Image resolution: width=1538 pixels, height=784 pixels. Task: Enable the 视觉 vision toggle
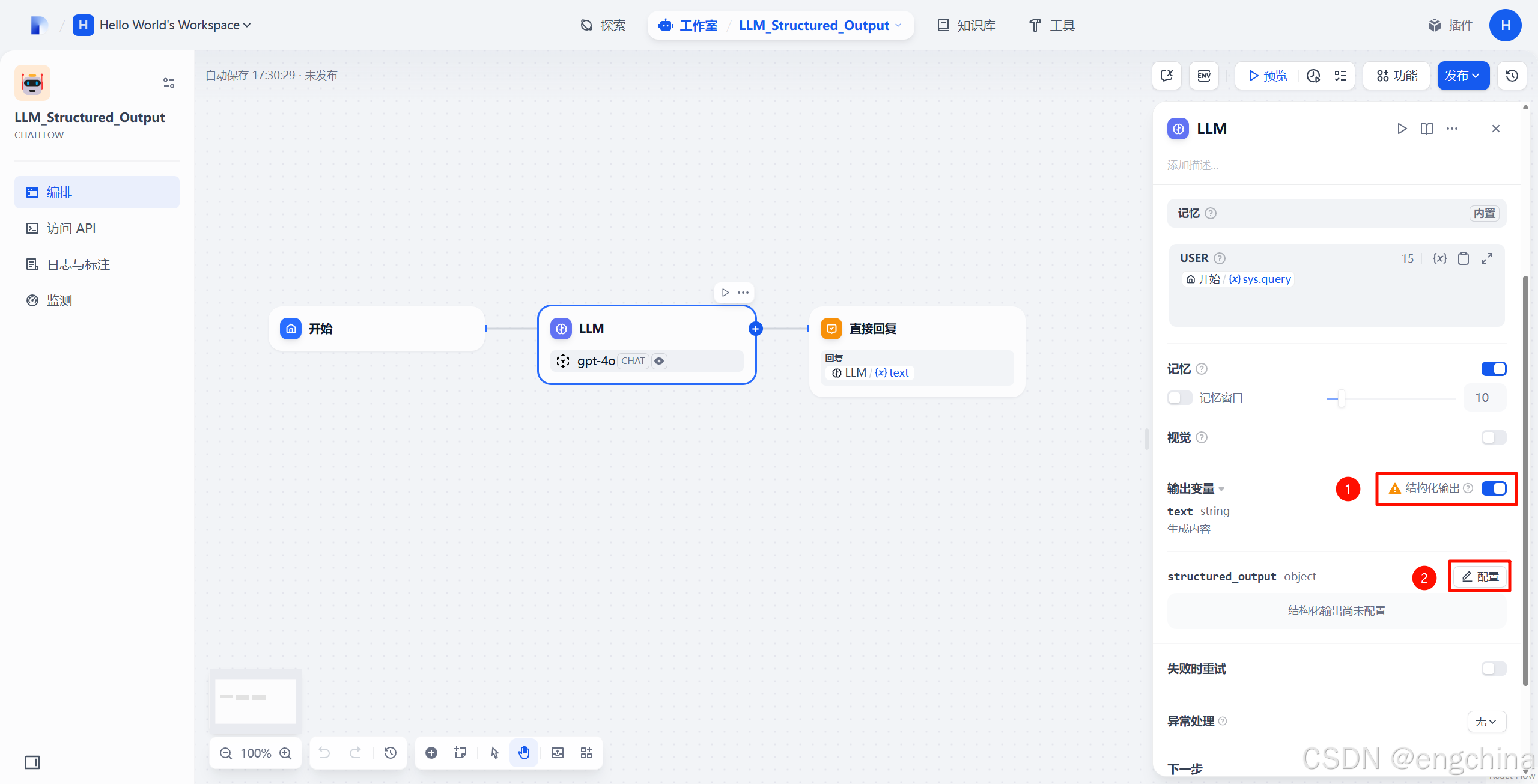point(1494,437)
